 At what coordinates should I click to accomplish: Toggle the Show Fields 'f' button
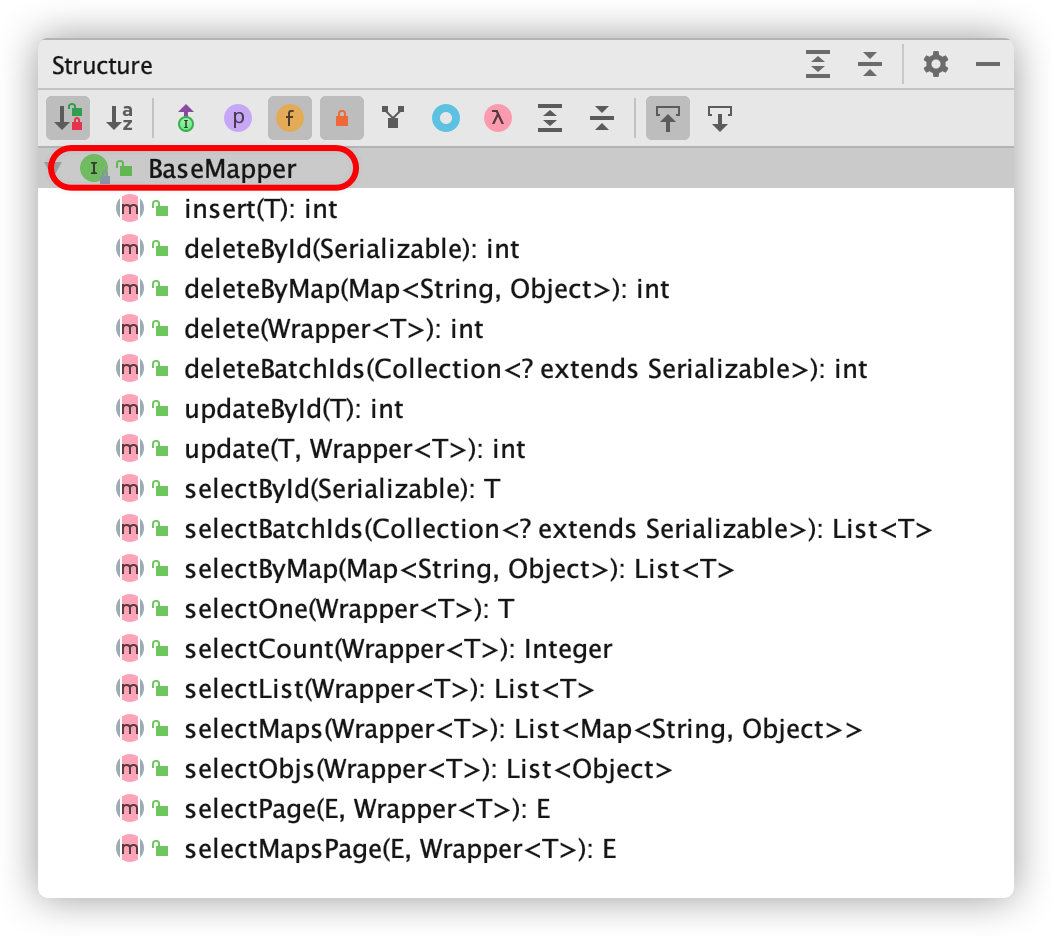(x=290, y=119)
